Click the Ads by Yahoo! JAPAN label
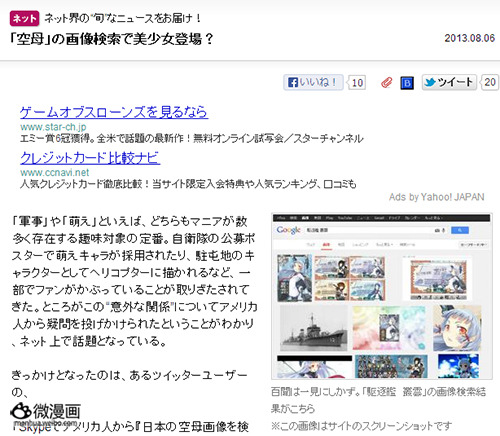Viewport: 500px width, 436px height. tap(436, 197)
